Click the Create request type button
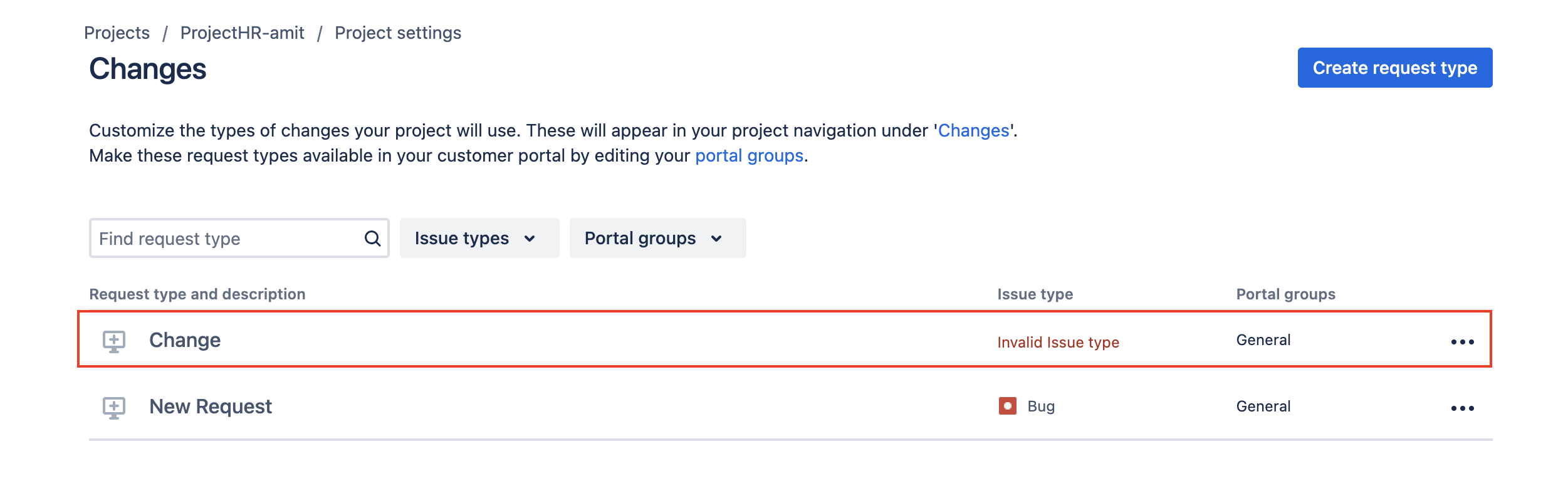The height and width of the screenshot is (486, 1568). 1394,68
